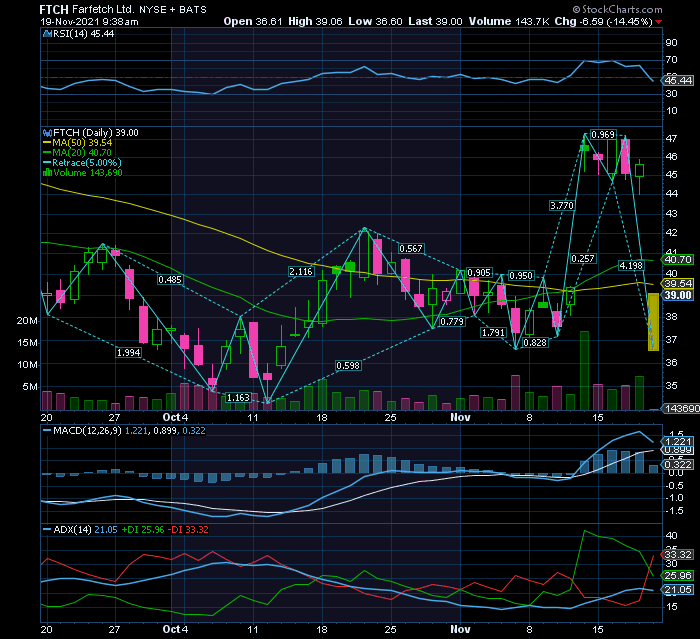Select the FTCH ticker symbol in the header
The height and width of the screenshot is (639, 700).
(x=54, y=9)
